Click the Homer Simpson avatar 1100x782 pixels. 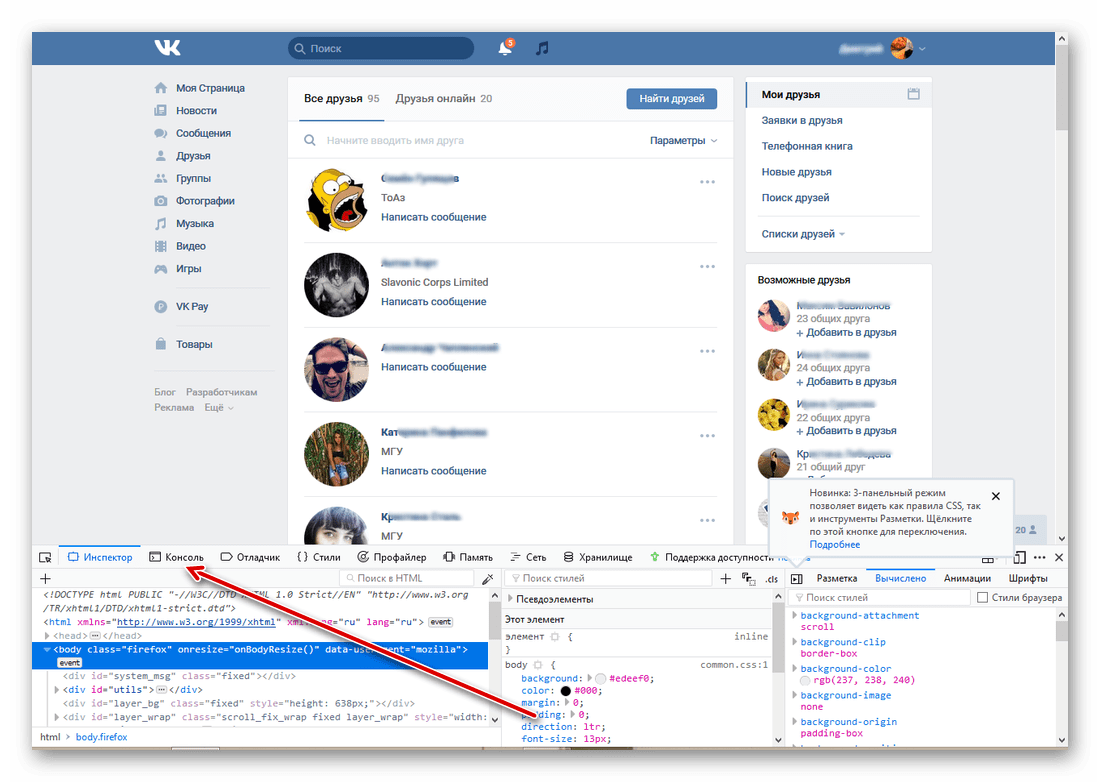pos(337,200)
